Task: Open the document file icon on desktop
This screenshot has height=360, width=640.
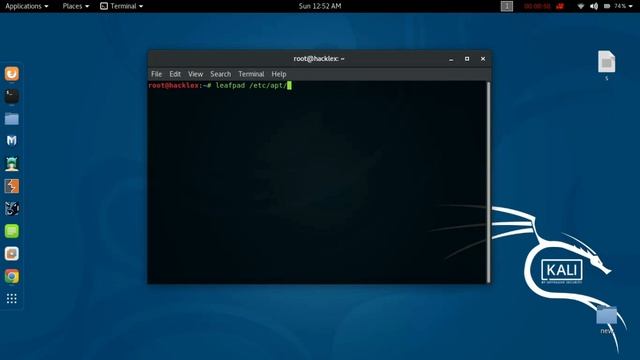Action: 607,62
